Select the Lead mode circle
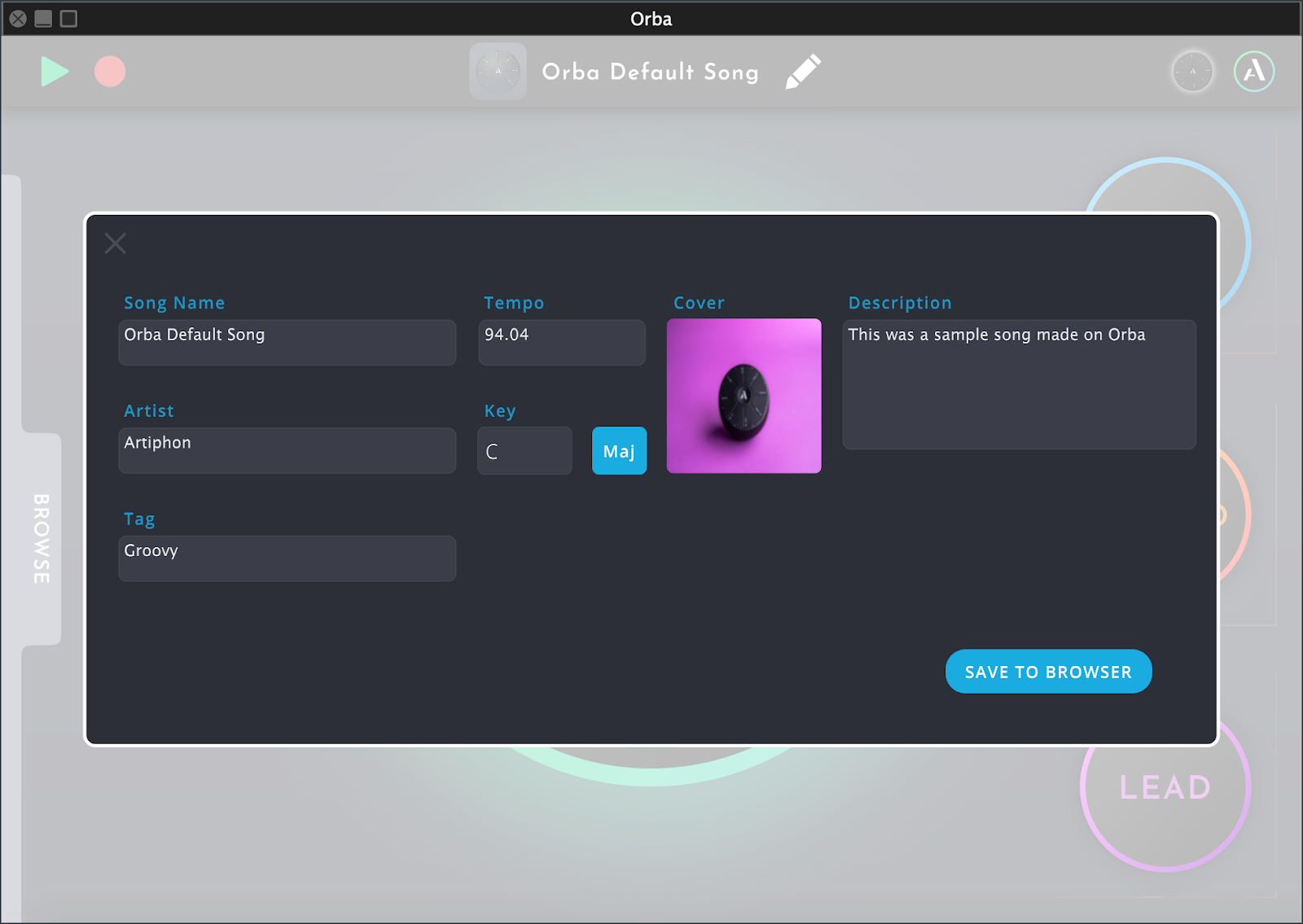Viewport: 1303px width, 924px height. 1165,786
